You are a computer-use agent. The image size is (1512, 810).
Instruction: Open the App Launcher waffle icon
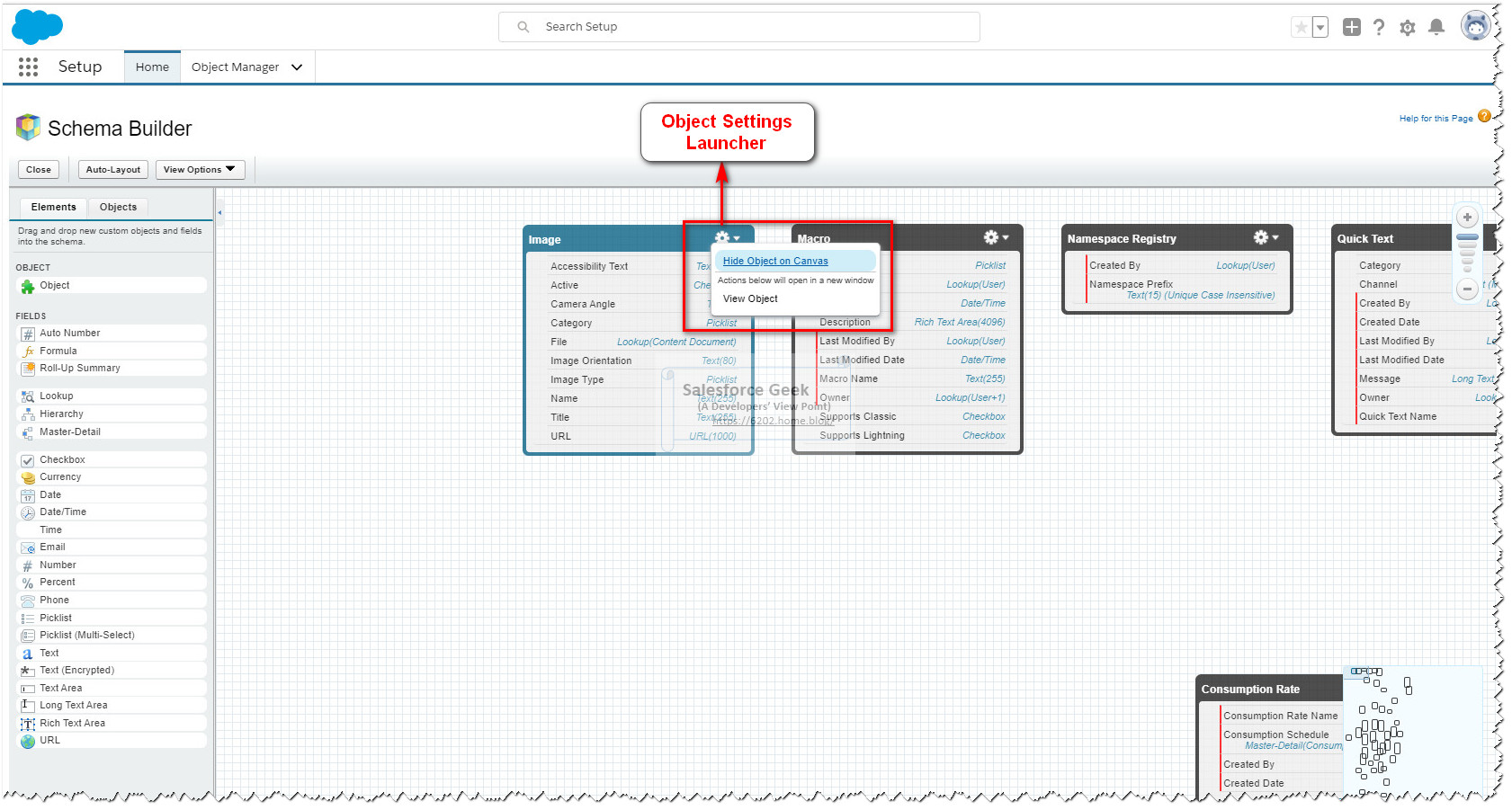(x=27, y=67)
